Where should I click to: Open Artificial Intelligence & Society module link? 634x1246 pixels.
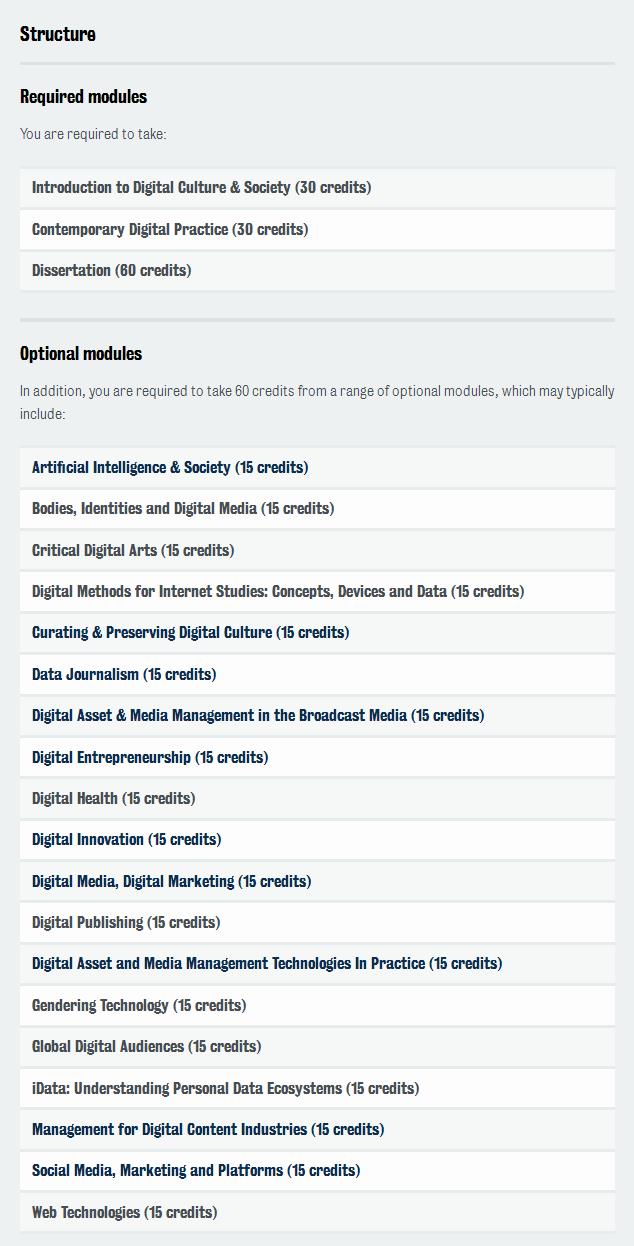point(170,467)
